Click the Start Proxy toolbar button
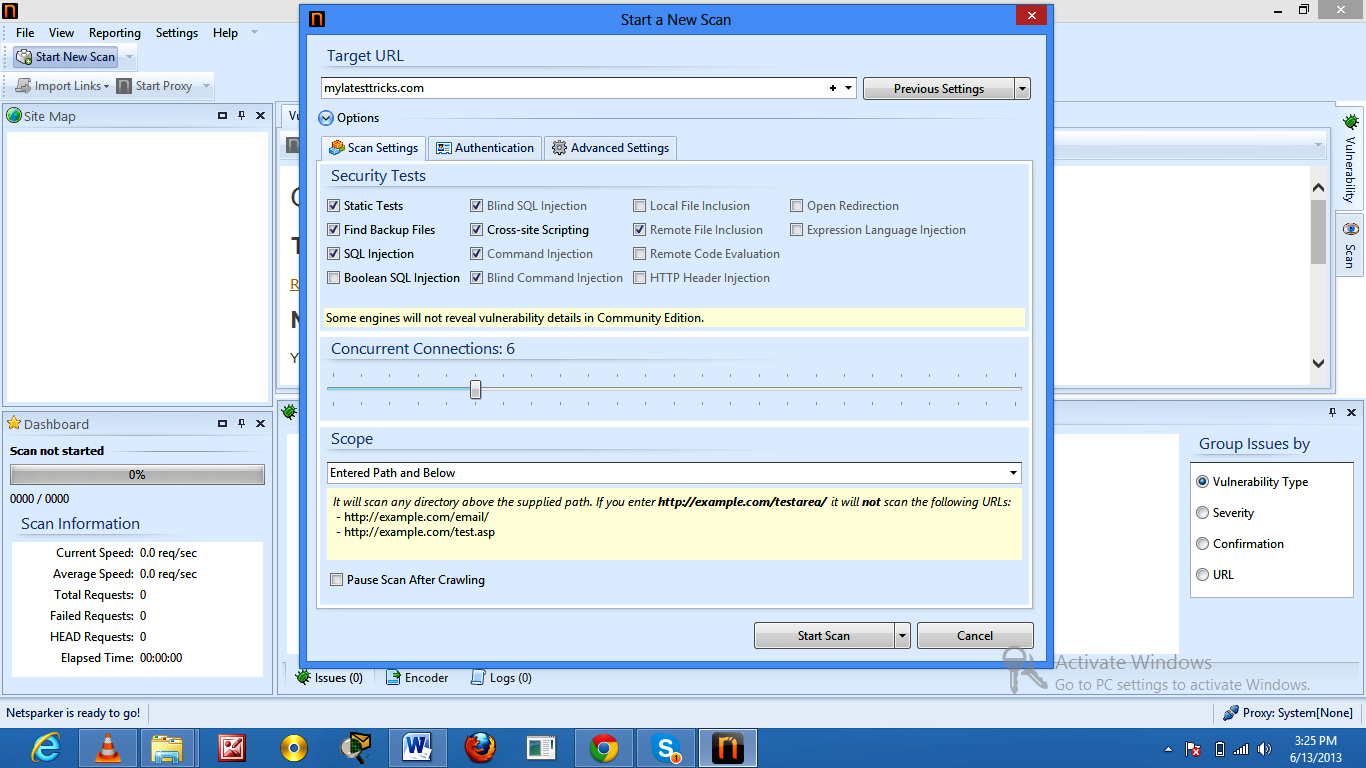The width and height of the screenshot is (1366, 768). 154,86
